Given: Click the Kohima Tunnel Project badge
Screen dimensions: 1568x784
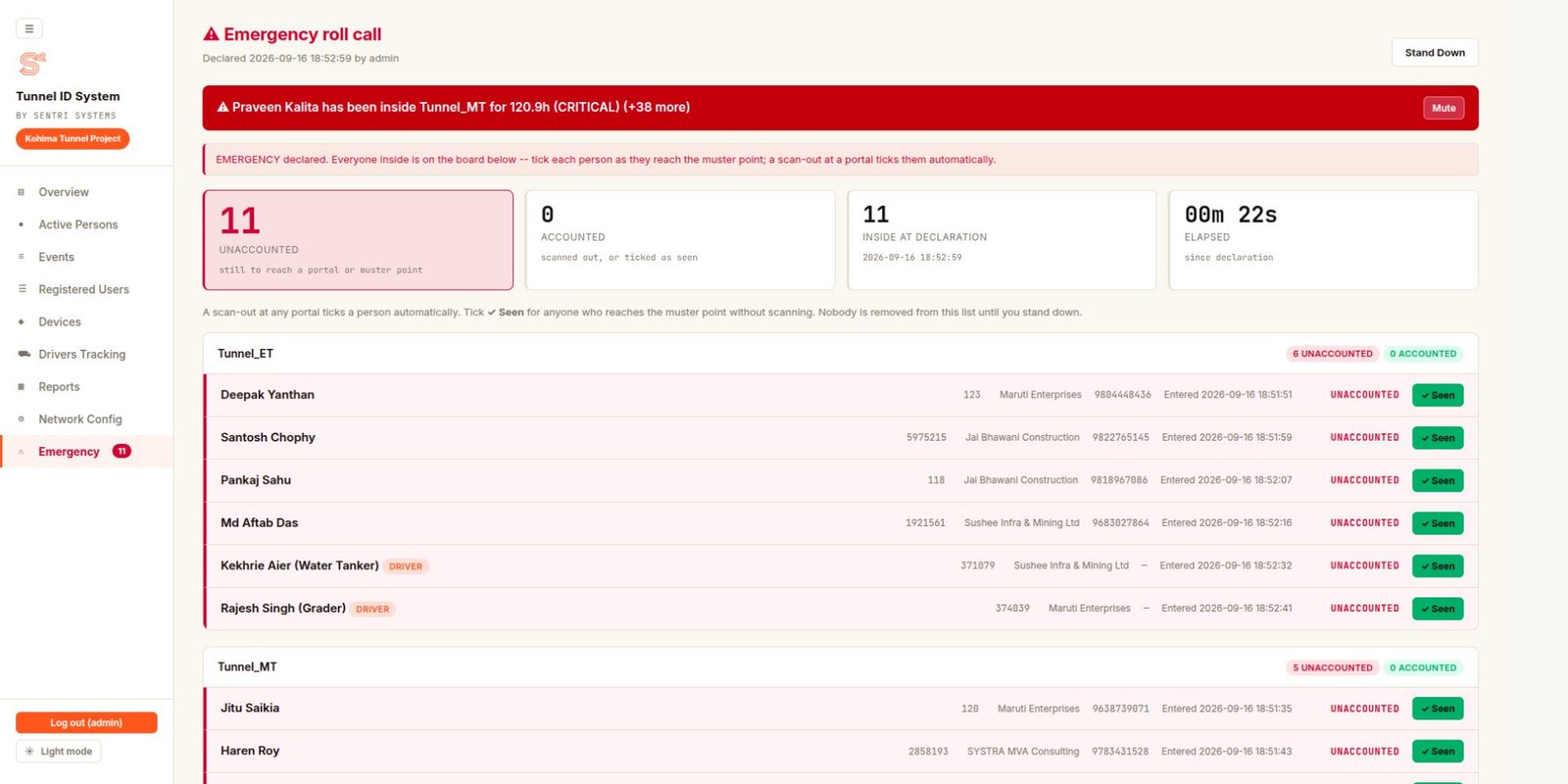Looking at the screenshot, I should [x=73, y=138].
